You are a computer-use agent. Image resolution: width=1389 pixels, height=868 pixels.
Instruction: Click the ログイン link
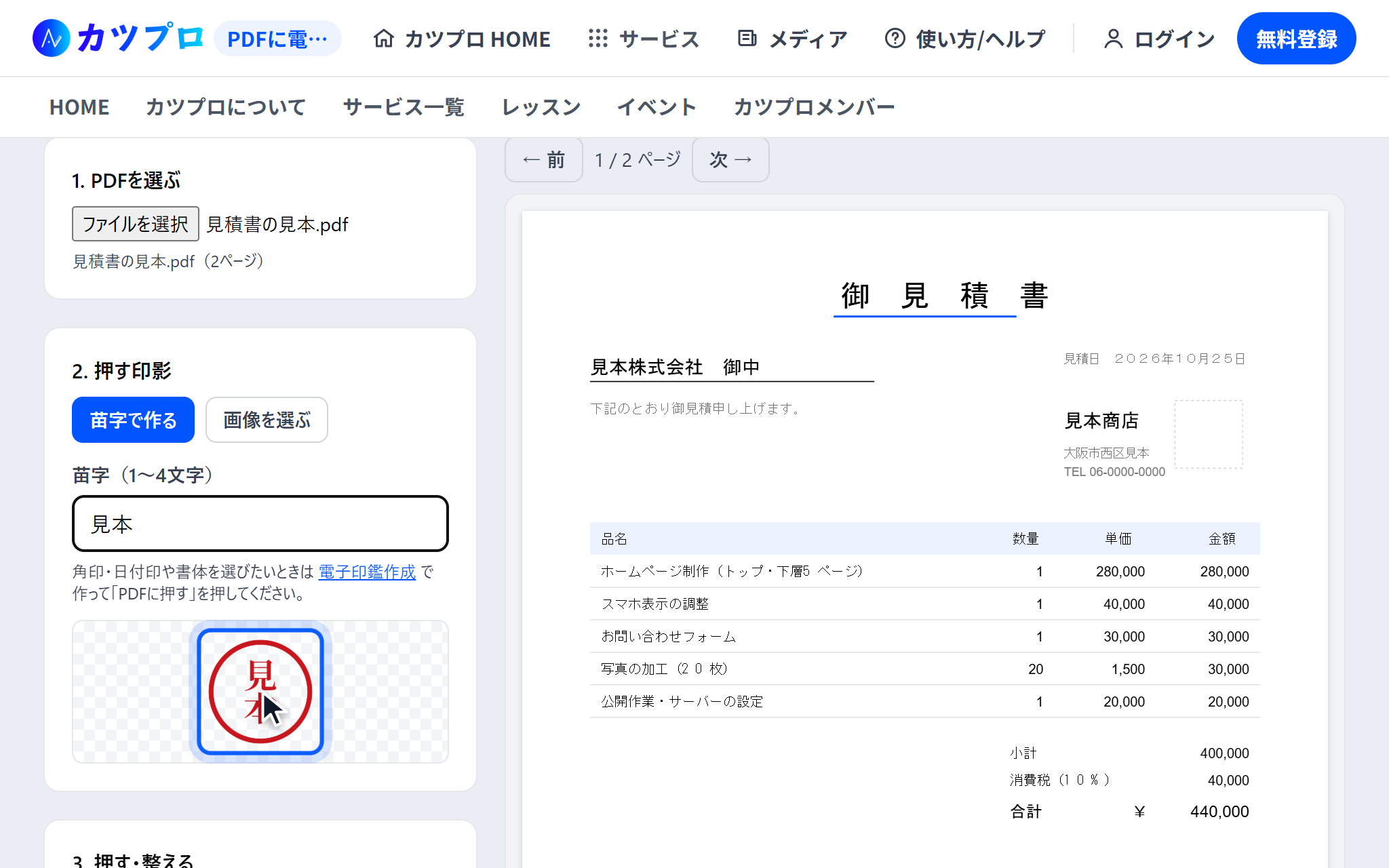click(1159, 39)
